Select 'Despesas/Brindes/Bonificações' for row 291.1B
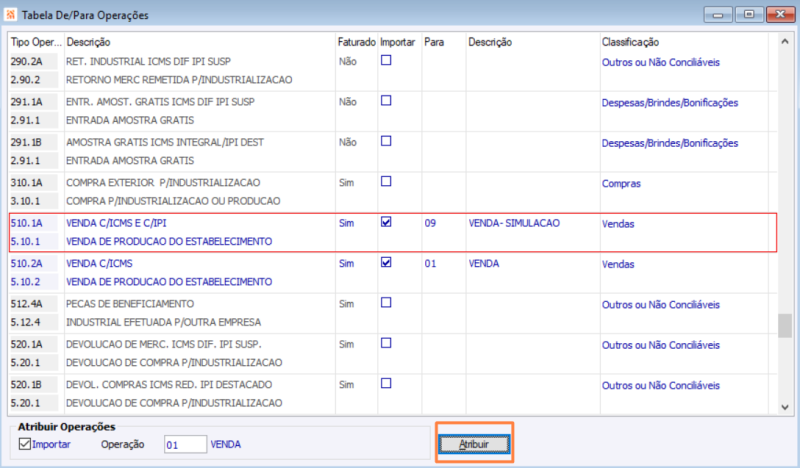 pyautogui.click(x=670, y=143)
